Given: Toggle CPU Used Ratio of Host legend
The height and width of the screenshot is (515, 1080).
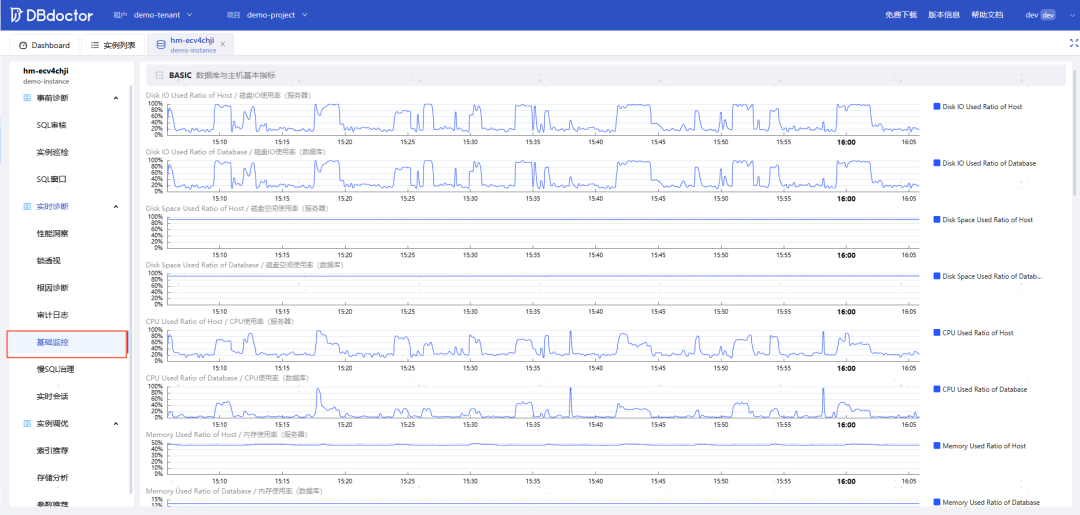Looking at the screenshot, I should click(x=973, y=333).
